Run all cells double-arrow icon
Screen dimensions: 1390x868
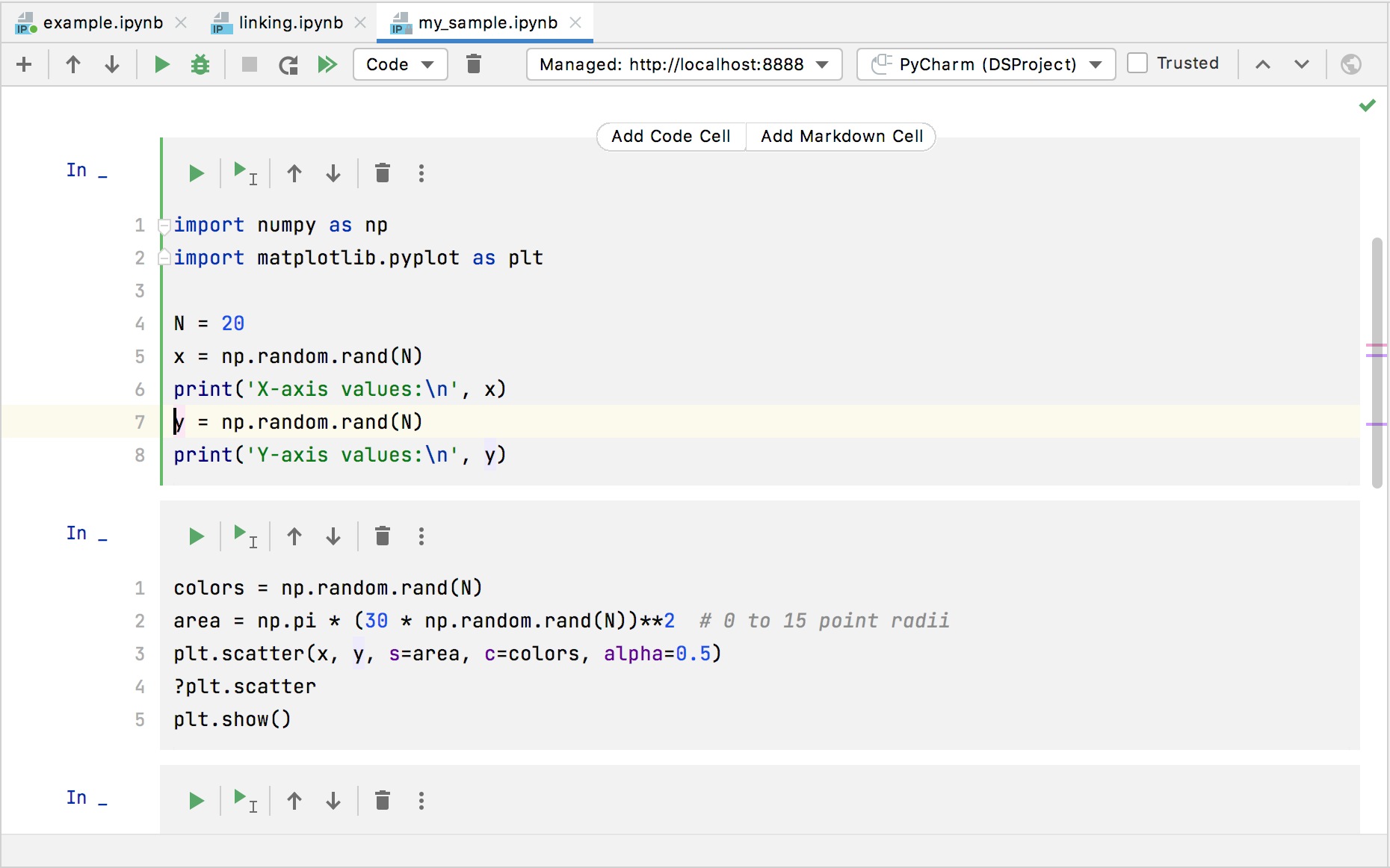[327, 64]
